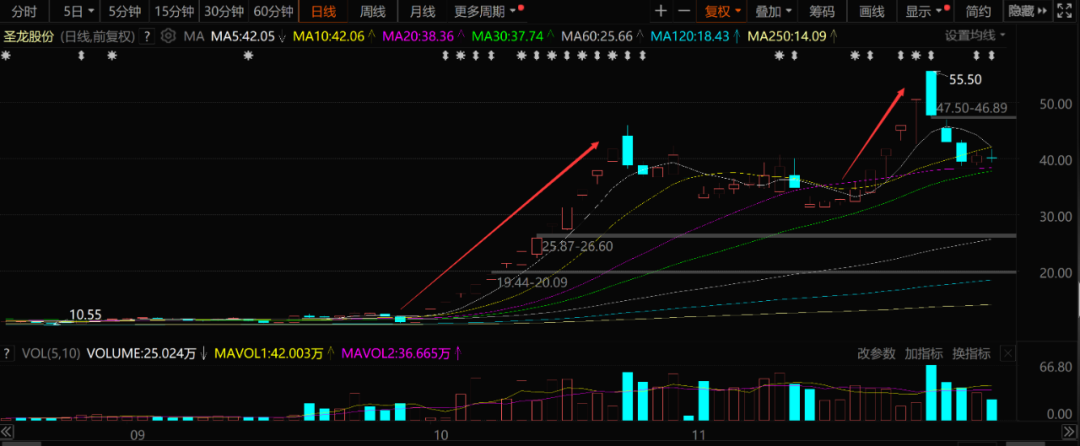Click the 10.55 low price label
This screenshot has width=1080, height=446.
(x=85, y=315)
